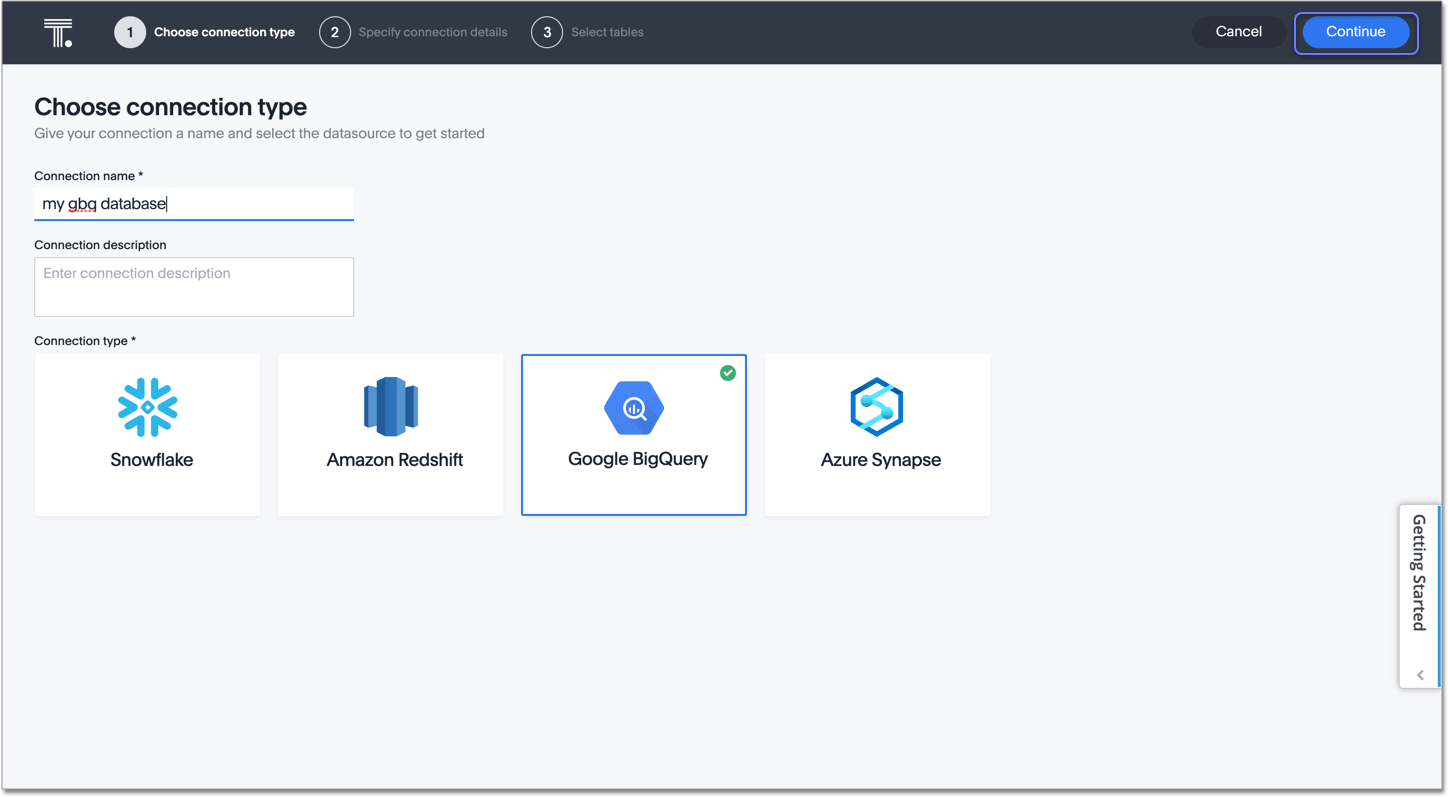Pick the Azure Synapse icon
This screenshot has width=1448, height=797.
coord(877,407)
